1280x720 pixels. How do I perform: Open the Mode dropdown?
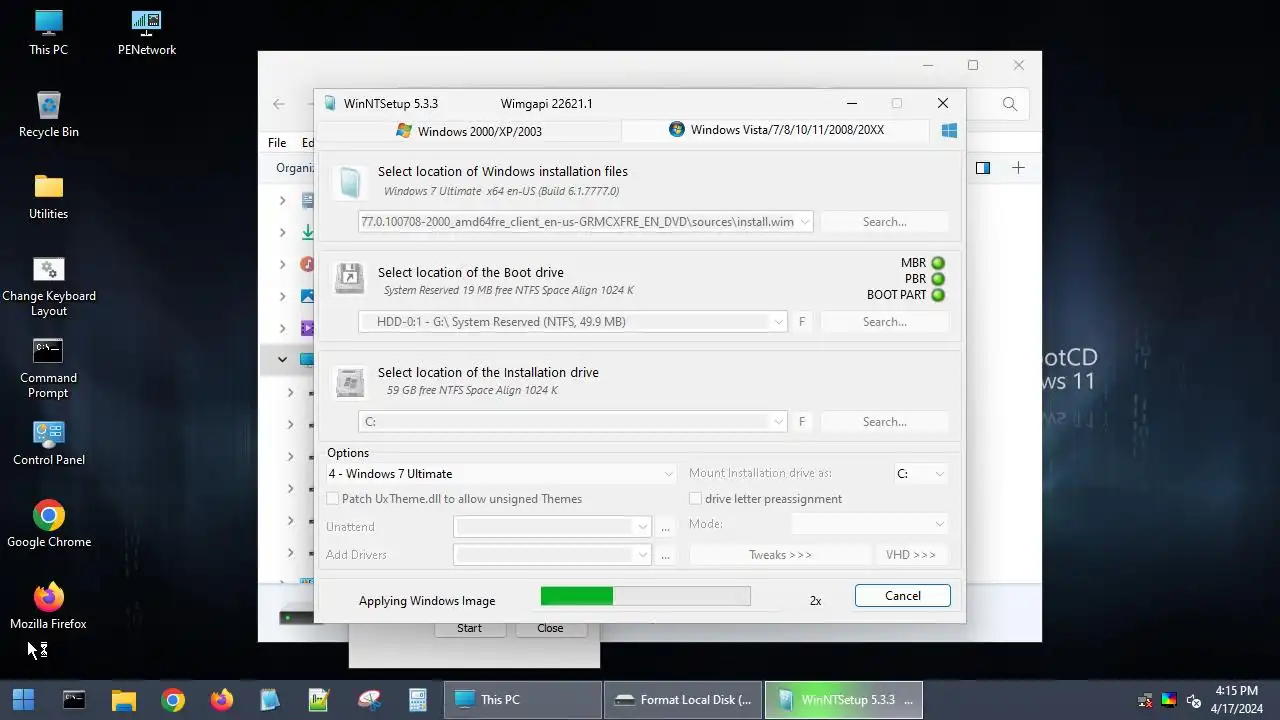870,524
